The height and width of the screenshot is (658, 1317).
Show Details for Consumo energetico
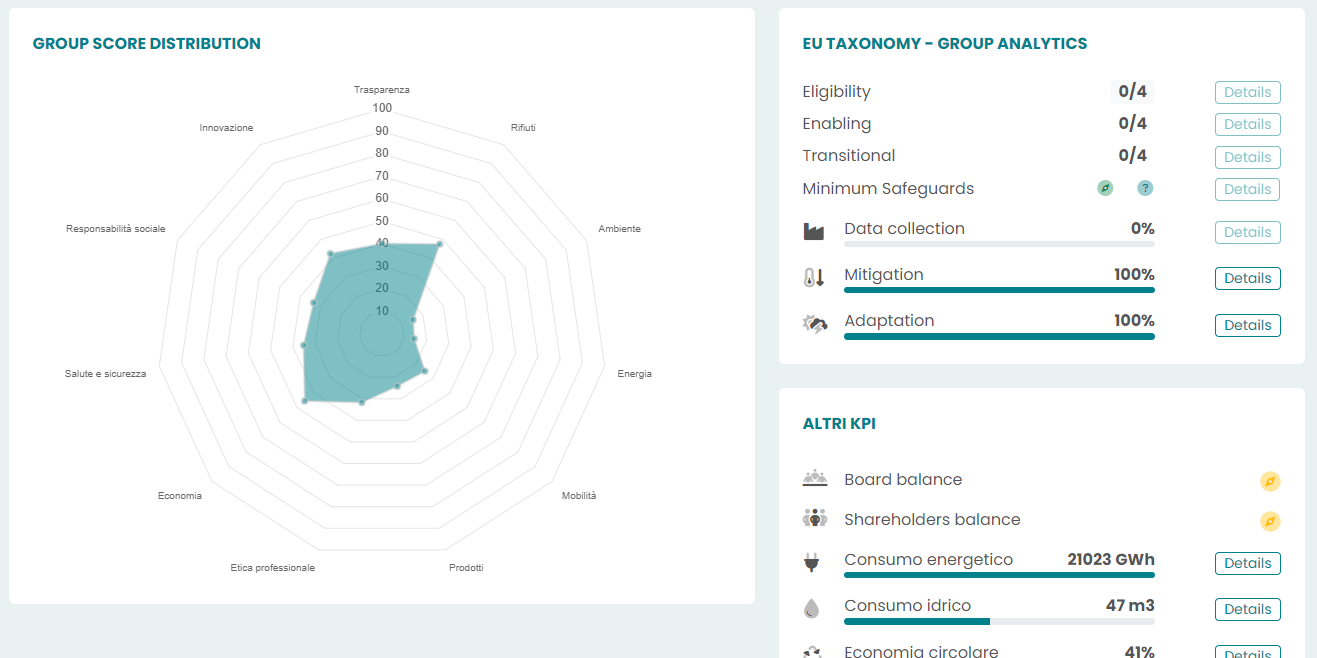click(x=1247, y=563)
